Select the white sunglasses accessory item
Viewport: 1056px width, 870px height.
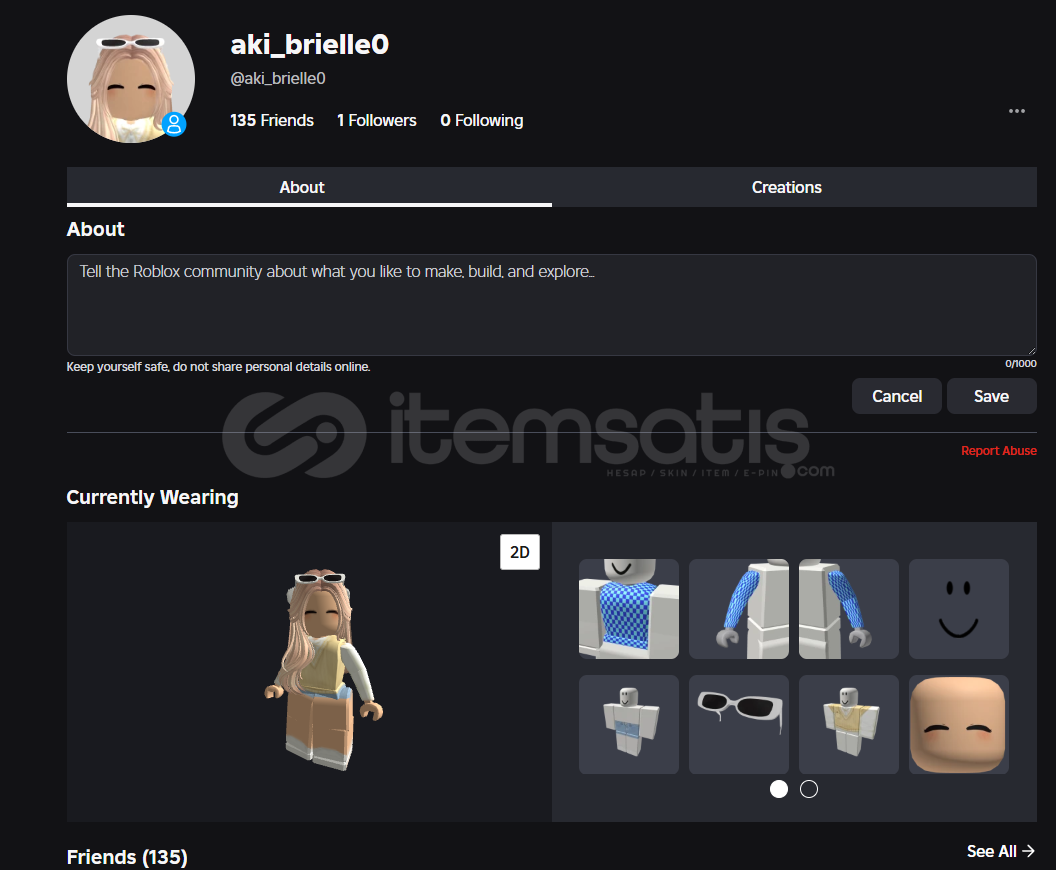pos(739,724)
